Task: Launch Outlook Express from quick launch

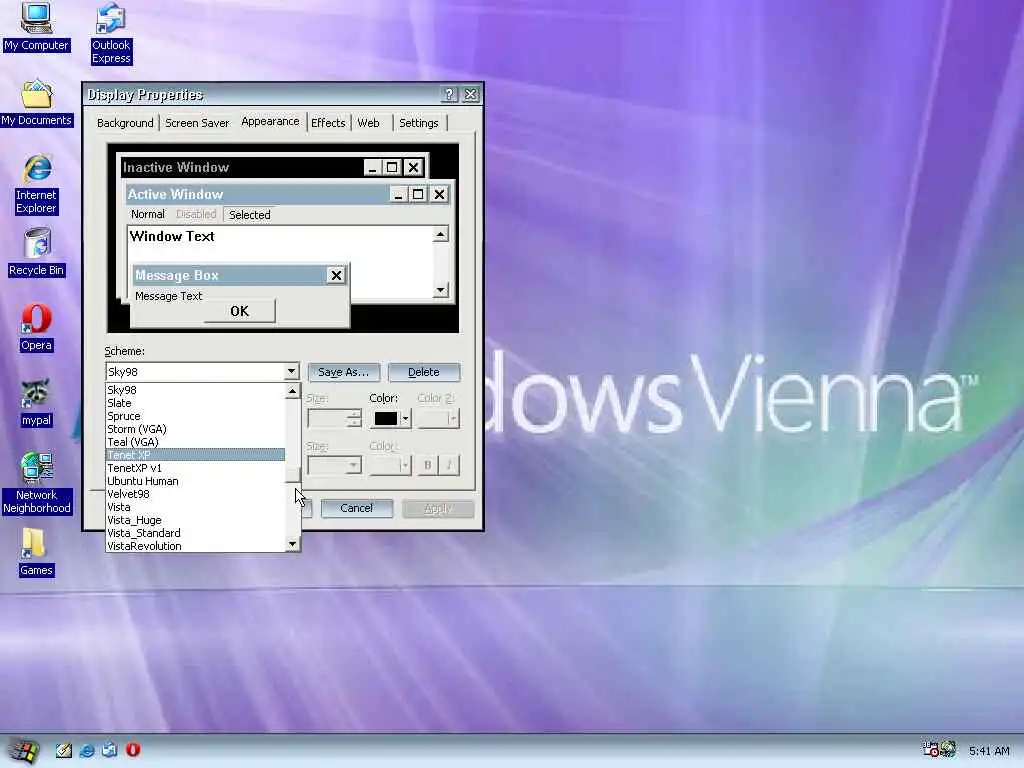Action: [109, 750]
